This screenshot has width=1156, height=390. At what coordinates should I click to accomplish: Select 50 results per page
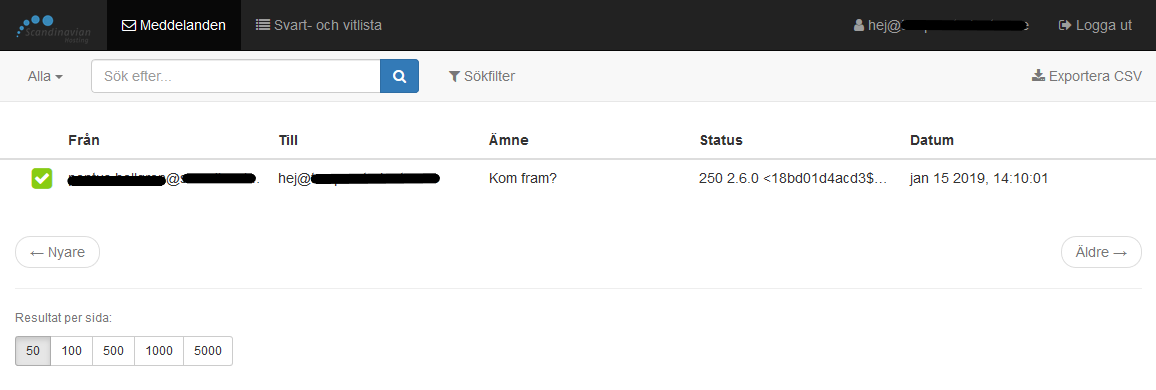pyautogui.click(x=33, y=351)
